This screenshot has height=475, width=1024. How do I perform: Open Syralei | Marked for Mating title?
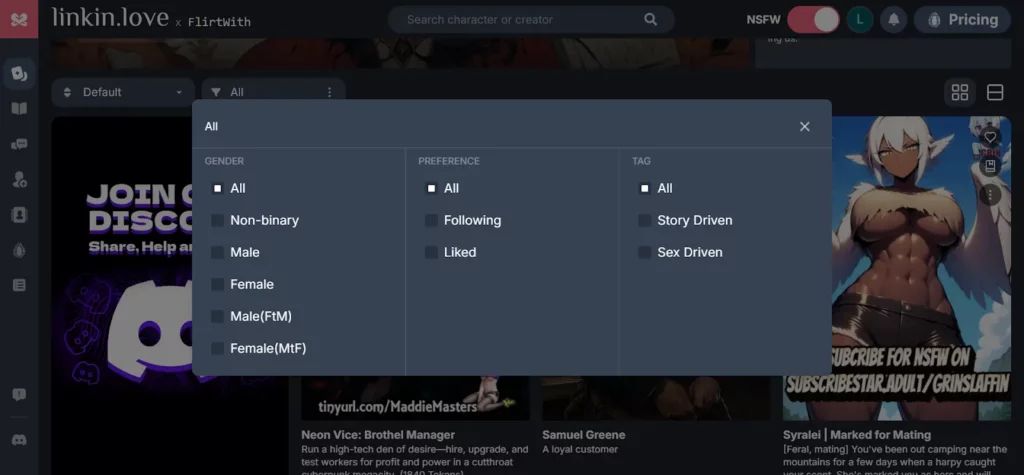(857, 434)
